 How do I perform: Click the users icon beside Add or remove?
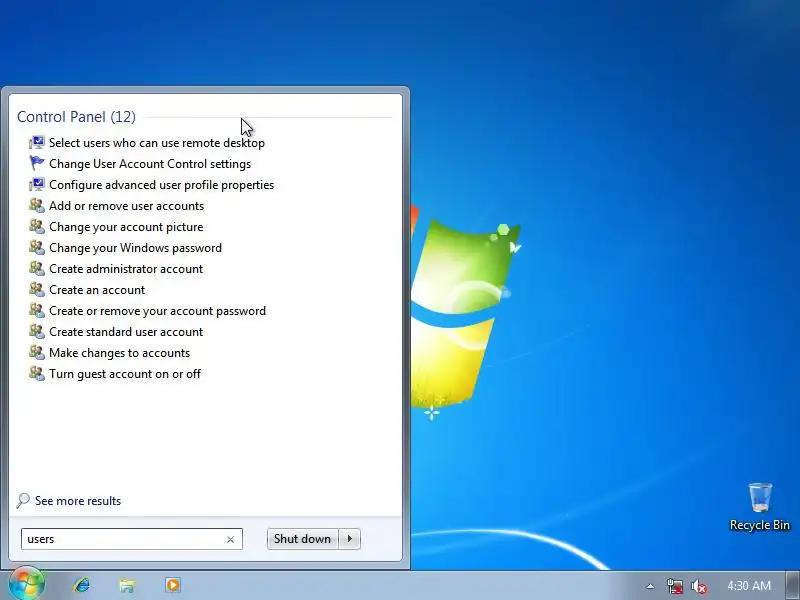point(37,205)
